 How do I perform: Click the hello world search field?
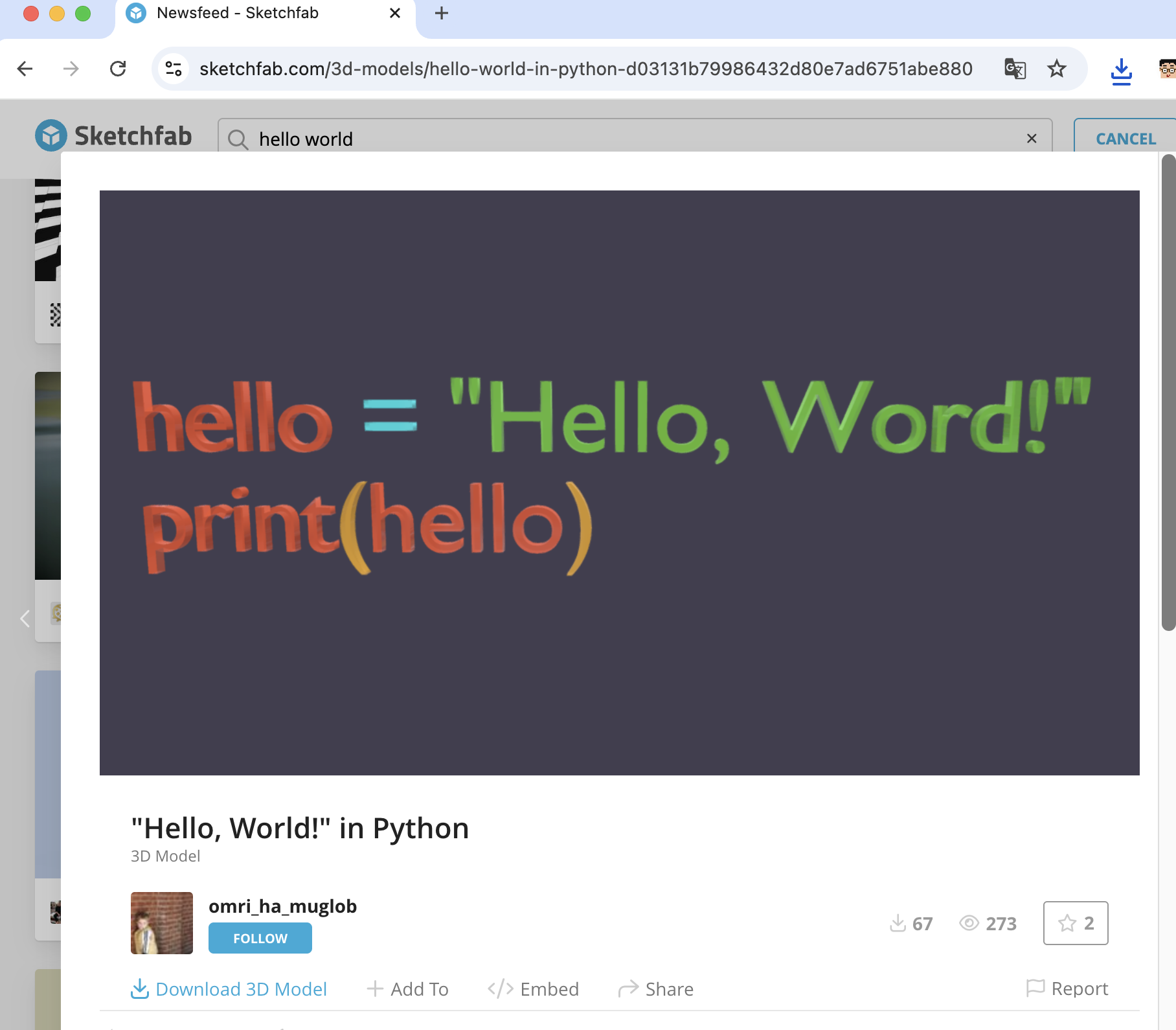tap(635, 135)
